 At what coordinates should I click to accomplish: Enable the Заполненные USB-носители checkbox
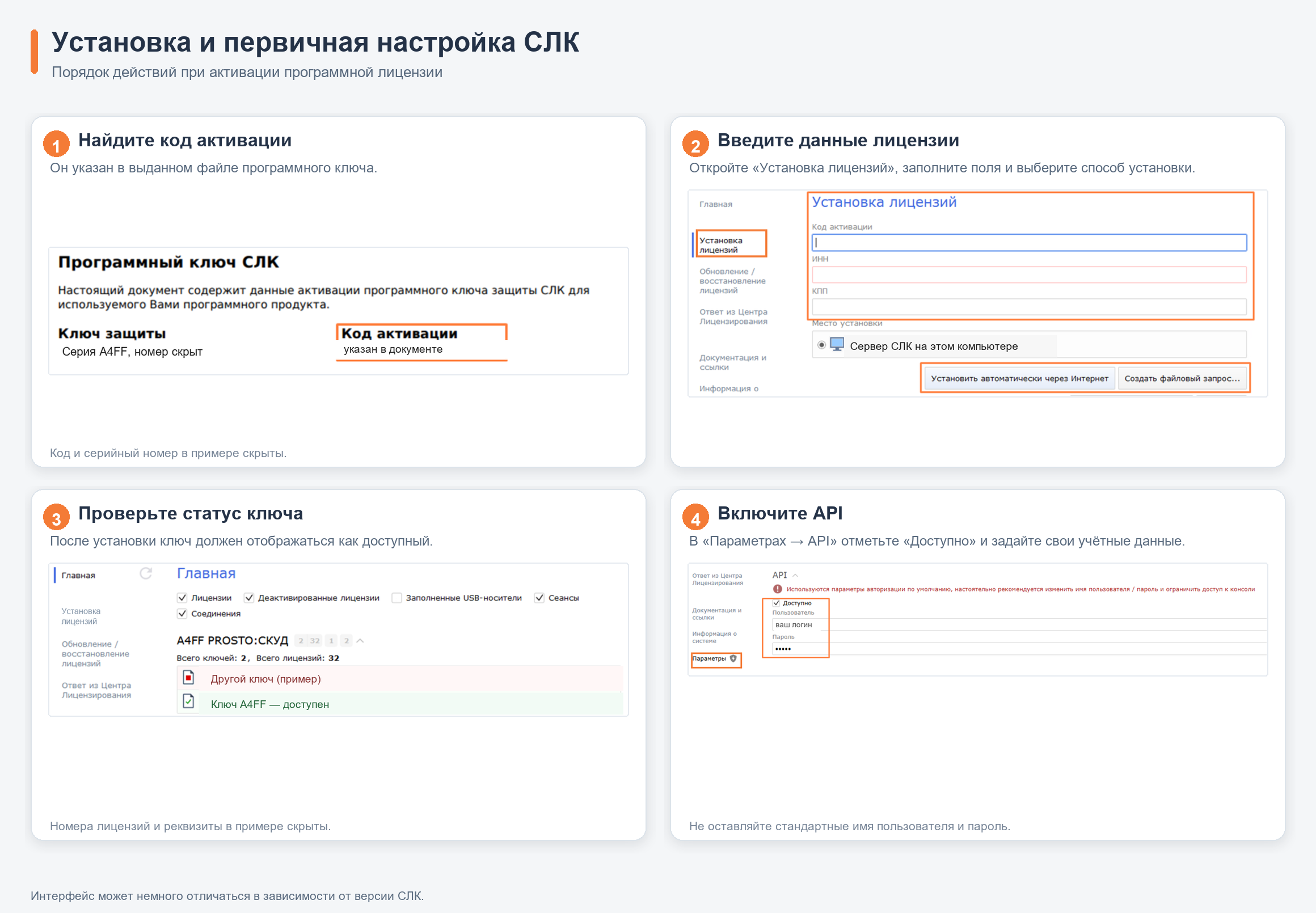click(397, 598)
